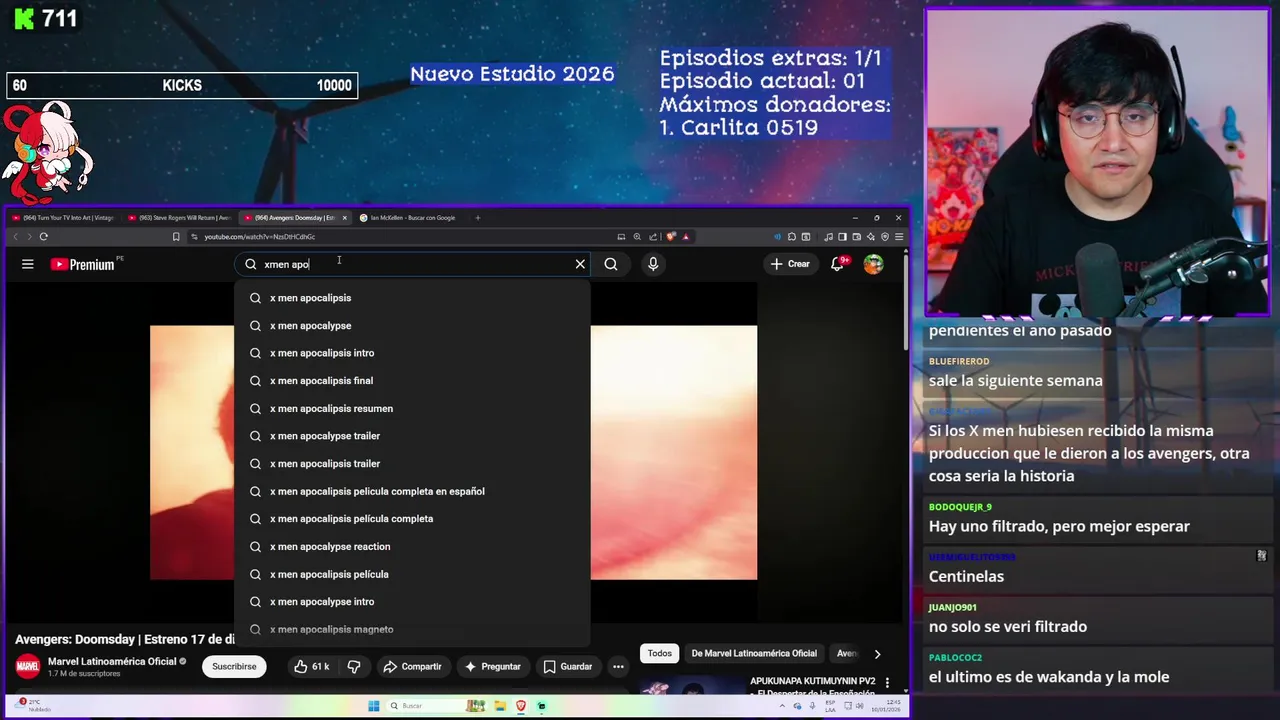Start voice search with microphone icon

click(653, 264)
